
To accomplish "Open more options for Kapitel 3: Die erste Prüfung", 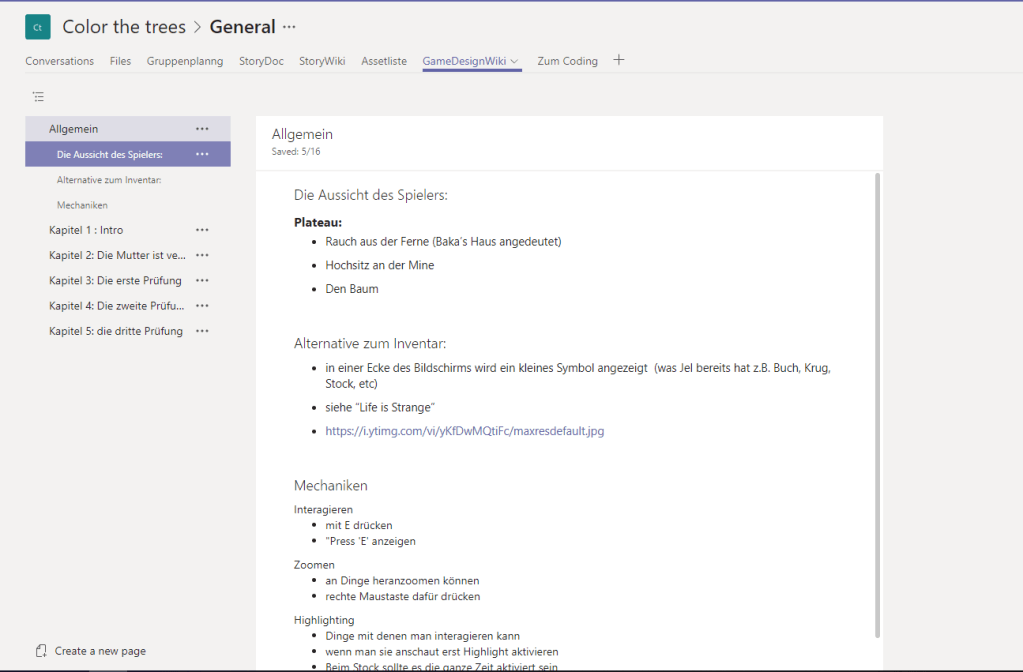I will pyautogui.click(x=202, y=281).
